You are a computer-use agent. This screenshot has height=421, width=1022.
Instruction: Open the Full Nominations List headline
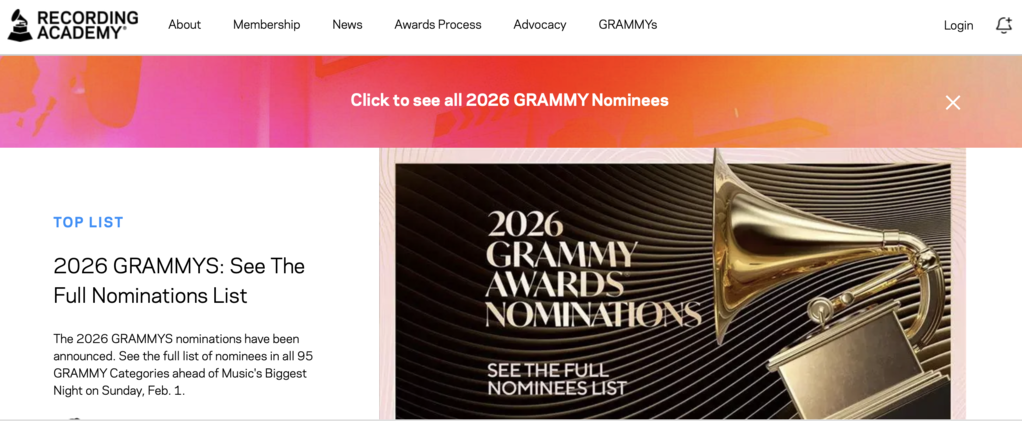click(x=179, y=281)
